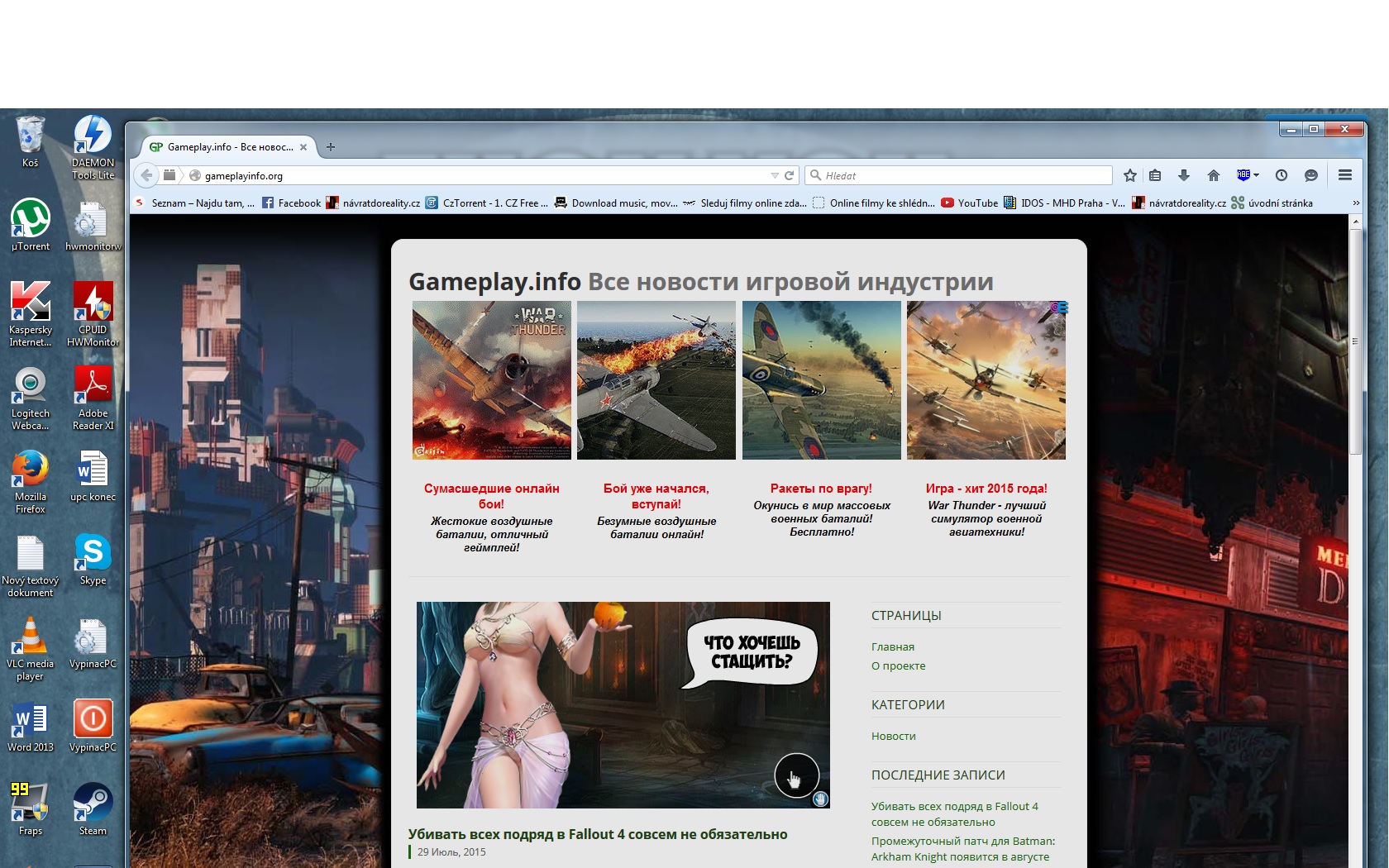
Task: Launch Skype from desktop
Action: pos(93,559)
